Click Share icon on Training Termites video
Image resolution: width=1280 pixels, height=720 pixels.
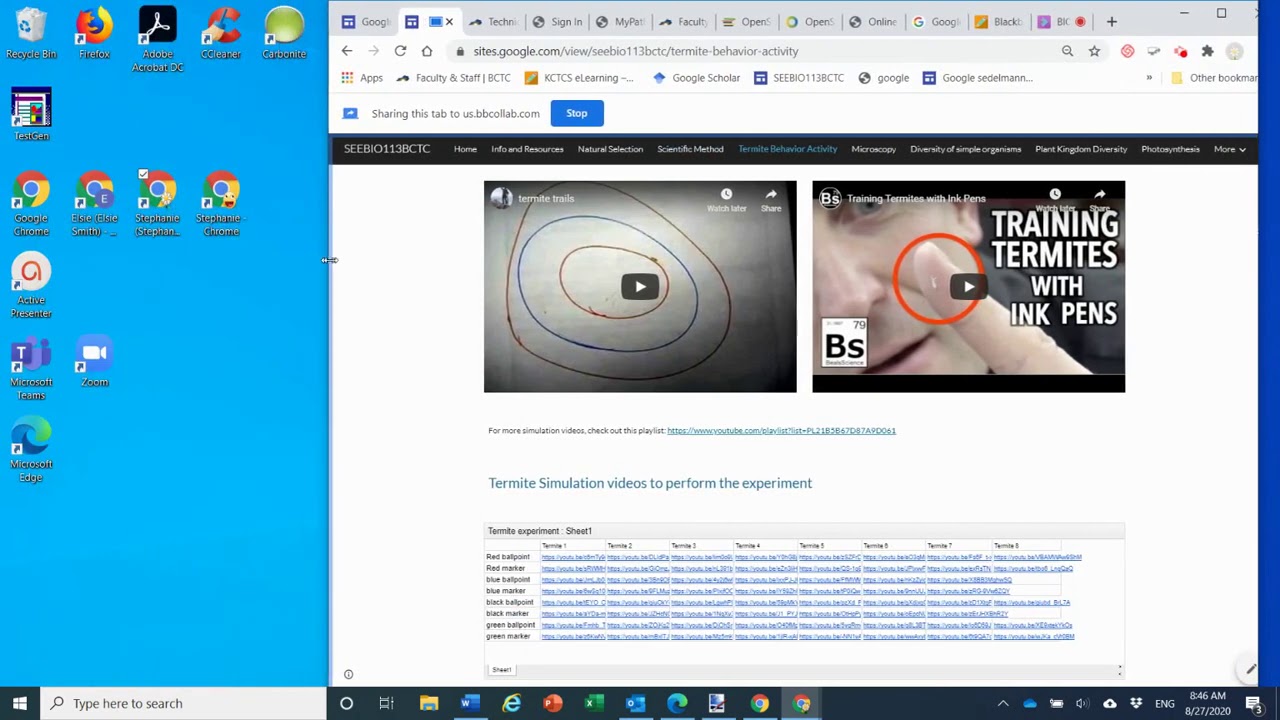pyautogui.click(x=1099, y=199)
